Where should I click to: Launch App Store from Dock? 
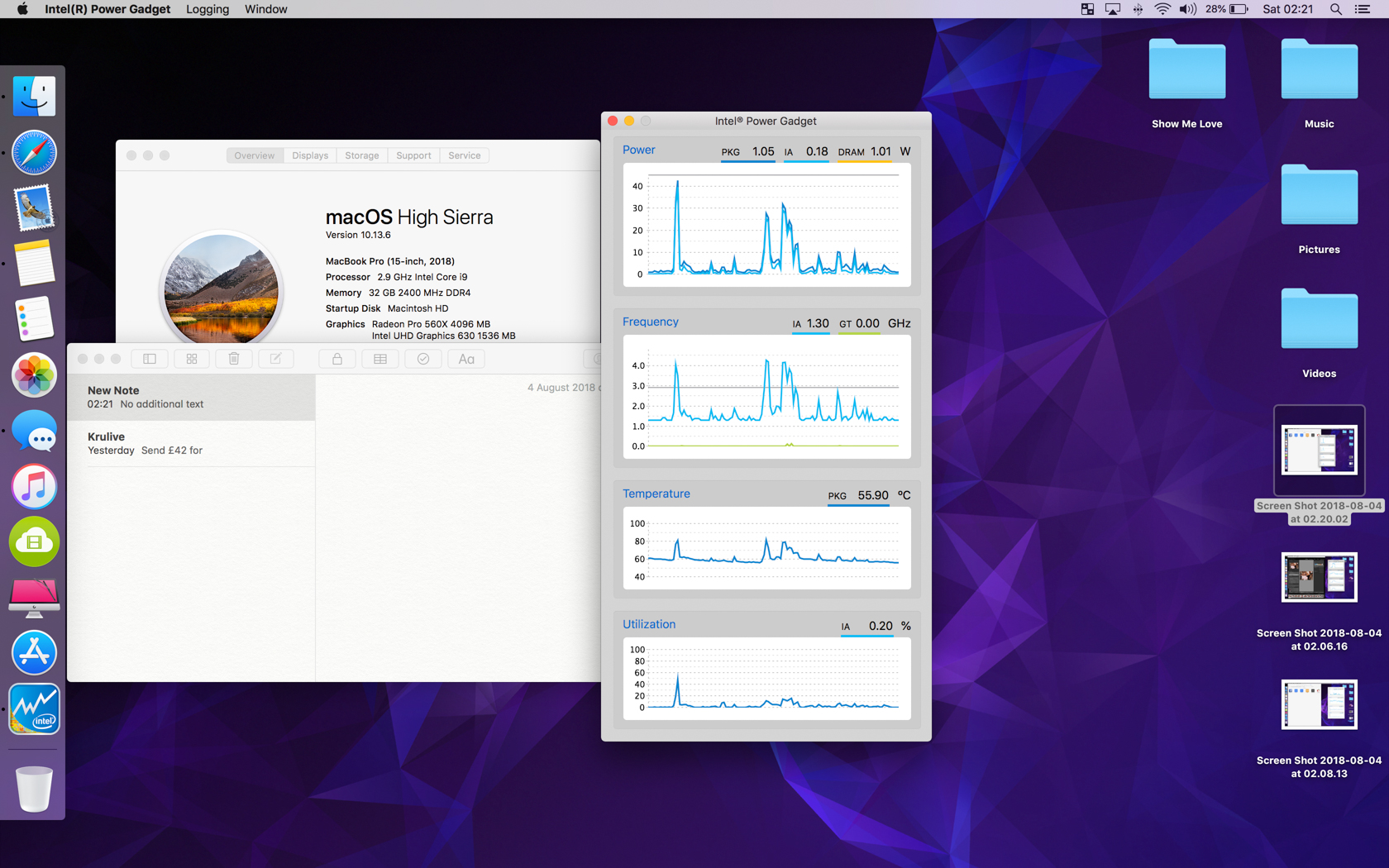tap(34, 653)
